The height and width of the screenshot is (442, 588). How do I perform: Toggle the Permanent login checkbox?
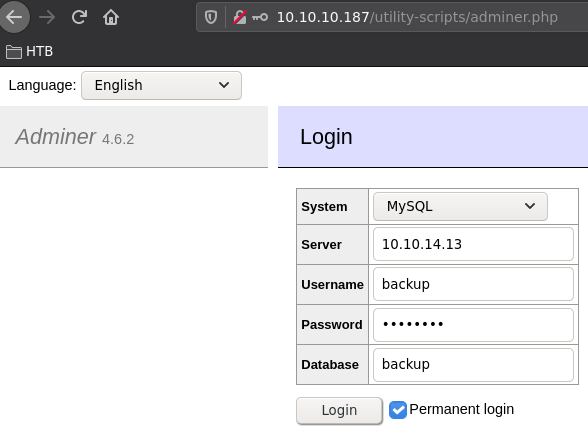point(398,409)
